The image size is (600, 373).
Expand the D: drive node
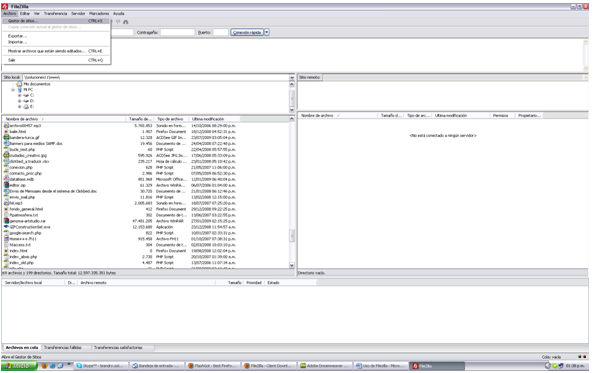coord(20,101)
